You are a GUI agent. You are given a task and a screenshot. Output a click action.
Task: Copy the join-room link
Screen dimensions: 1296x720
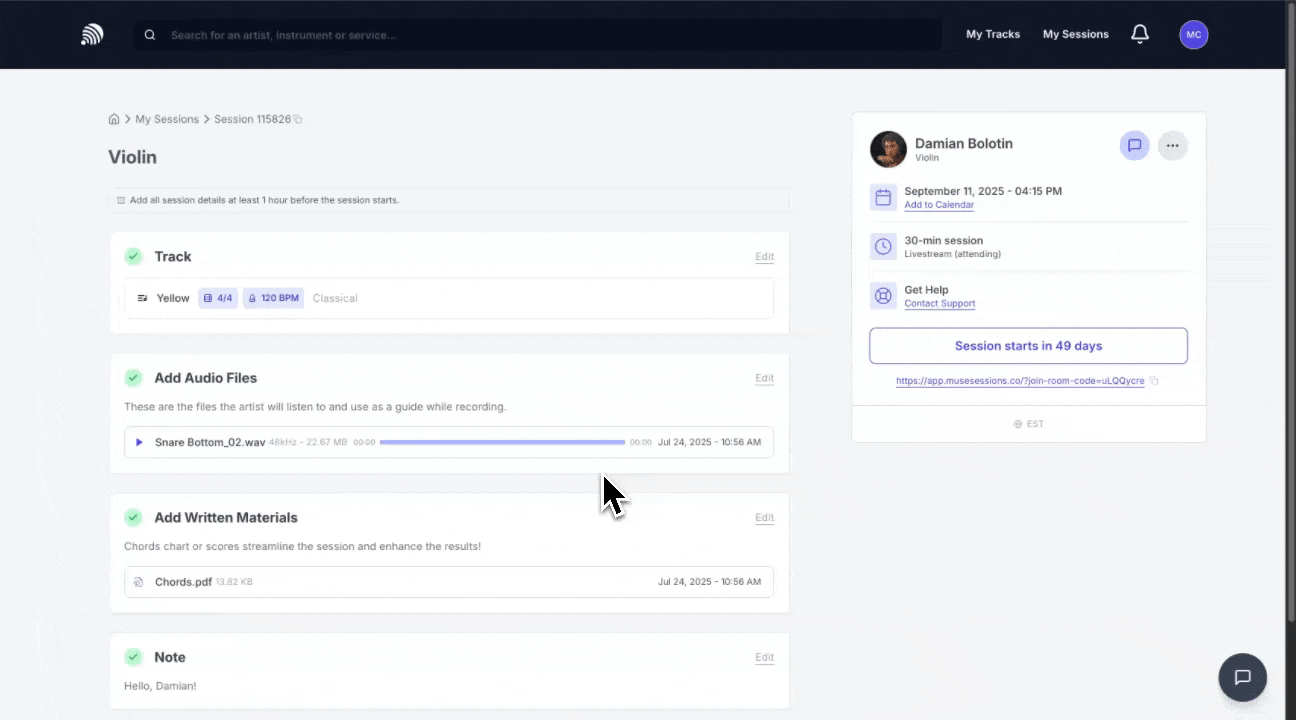[1154, 381]
